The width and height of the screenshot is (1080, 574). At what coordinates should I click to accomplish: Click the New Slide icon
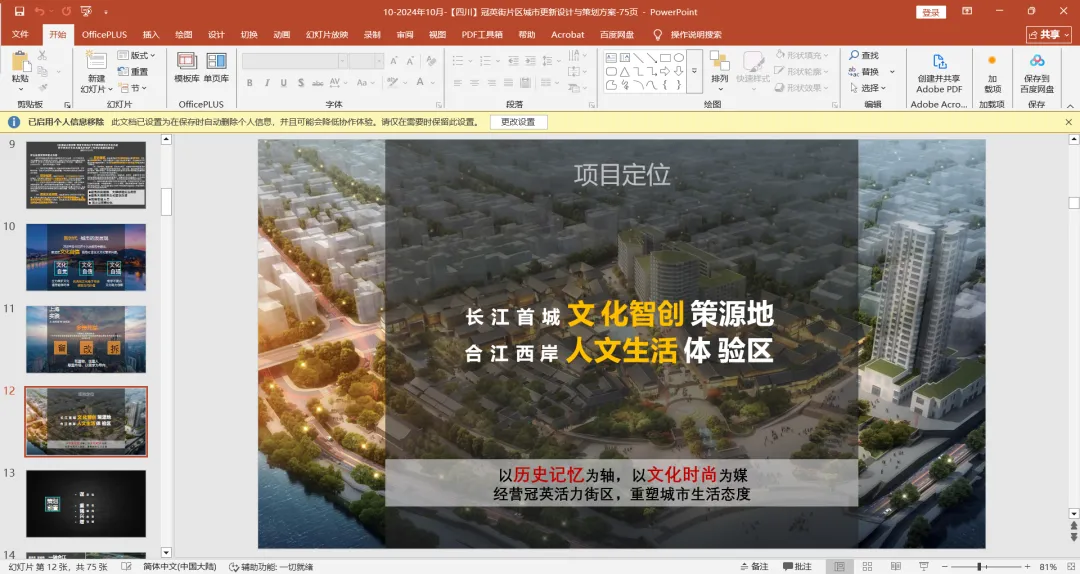tap(96, 61)
